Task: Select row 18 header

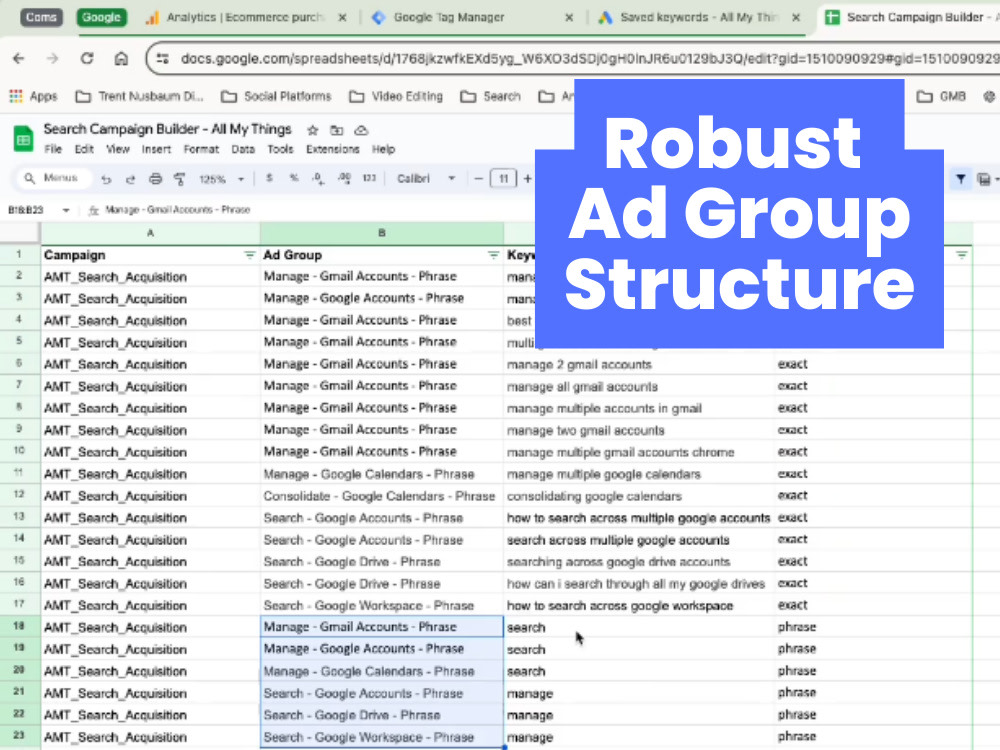Action: click(x=19, y=627)
